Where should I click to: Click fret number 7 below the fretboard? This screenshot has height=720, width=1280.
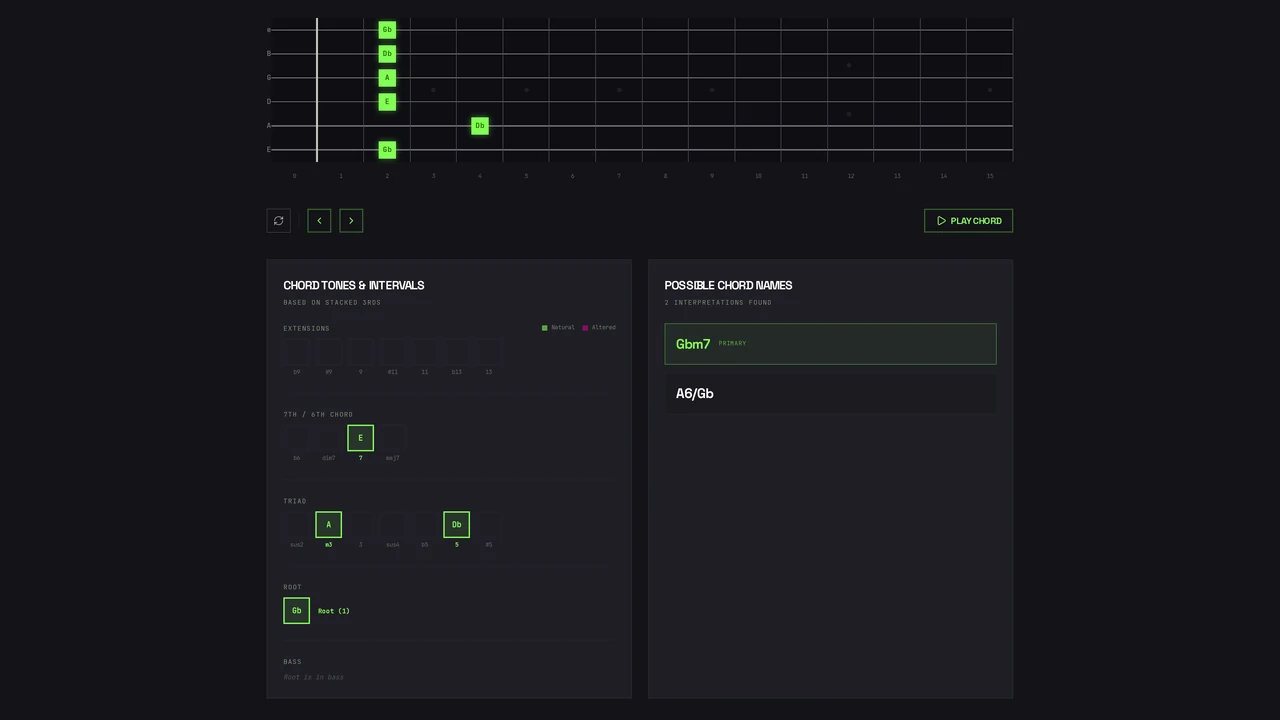(619, 176)
